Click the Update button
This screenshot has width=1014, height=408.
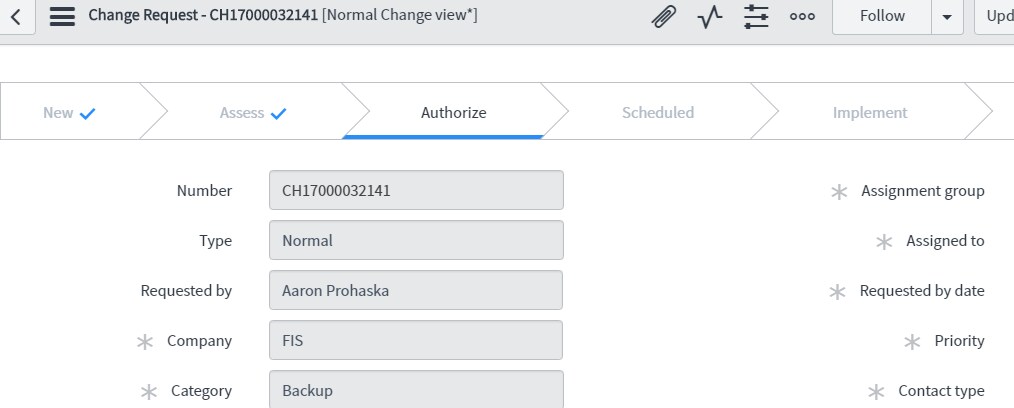point(996,17)
